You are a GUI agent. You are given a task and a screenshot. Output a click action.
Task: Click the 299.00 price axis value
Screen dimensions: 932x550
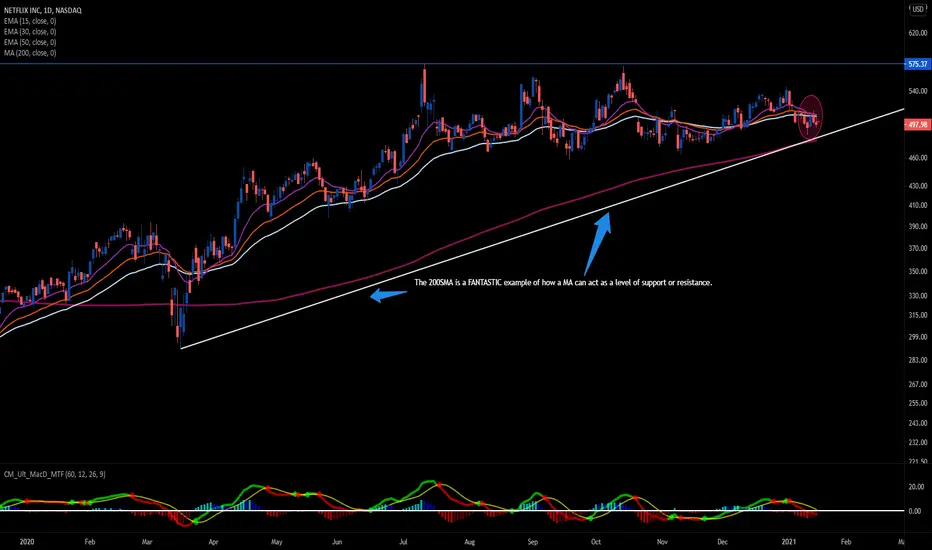point(918,337)
